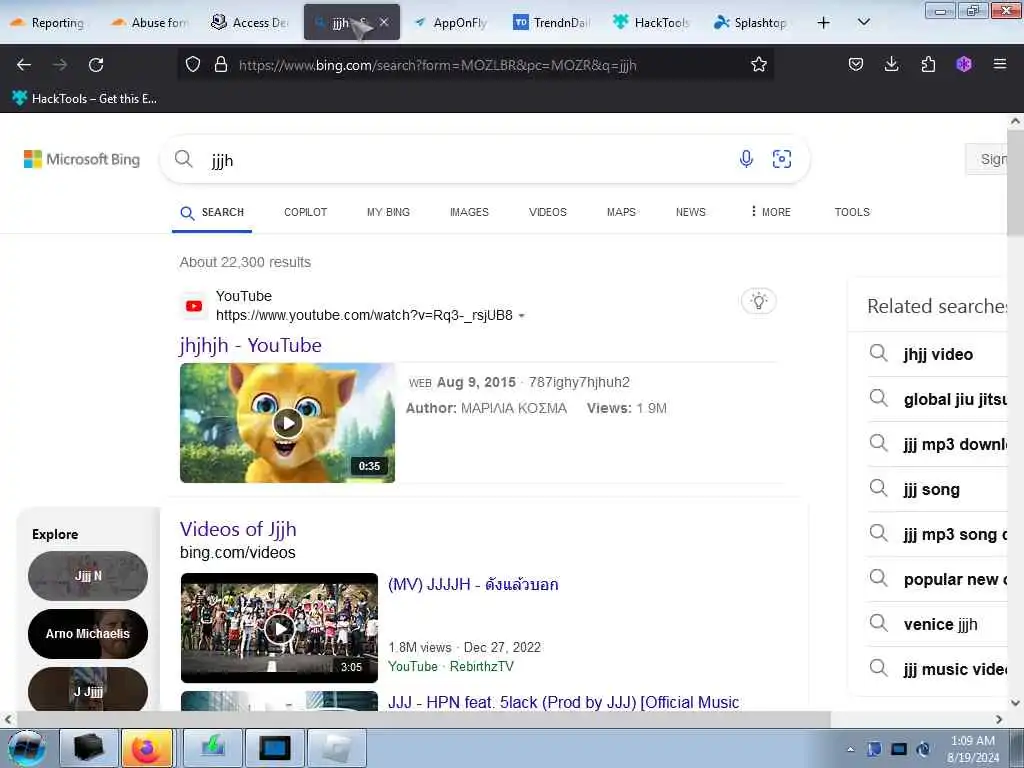Go back with the browser back arrow
Screen dimensions: 1024x768
[x=24, y=65]
